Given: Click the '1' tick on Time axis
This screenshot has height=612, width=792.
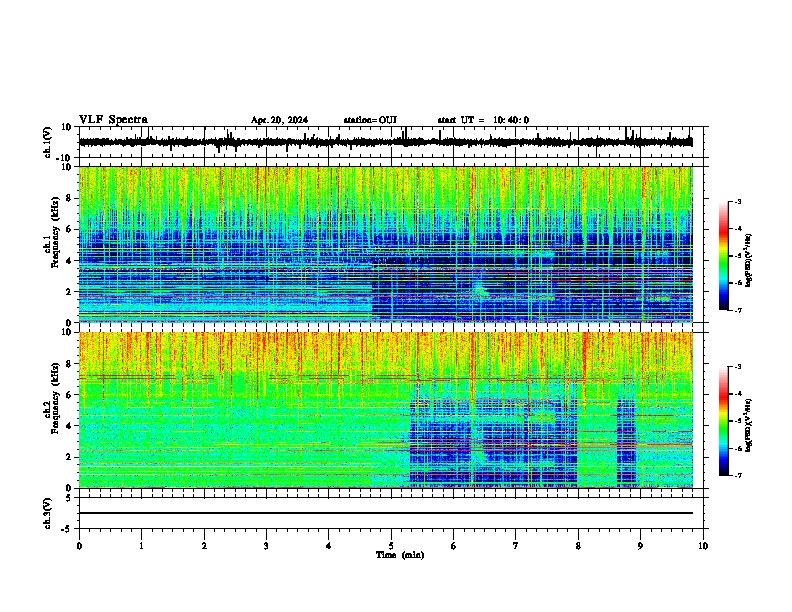Looking at the screenshot, I should [141, 546].
